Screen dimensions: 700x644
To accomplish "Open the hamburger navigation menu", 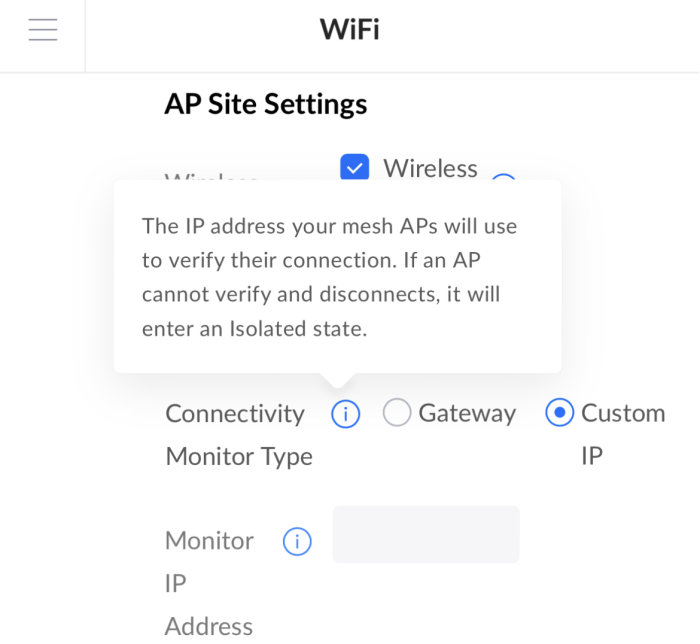I will coord(43,31).
